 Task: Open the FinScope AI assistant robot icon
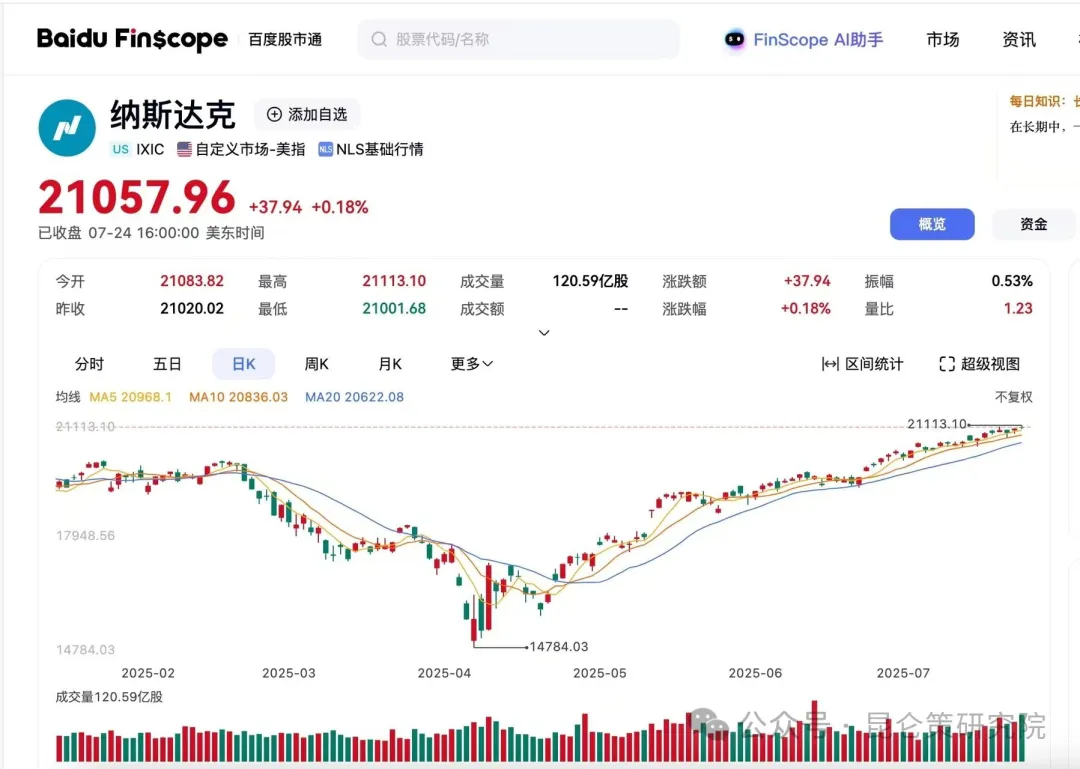tap(735, 40)
